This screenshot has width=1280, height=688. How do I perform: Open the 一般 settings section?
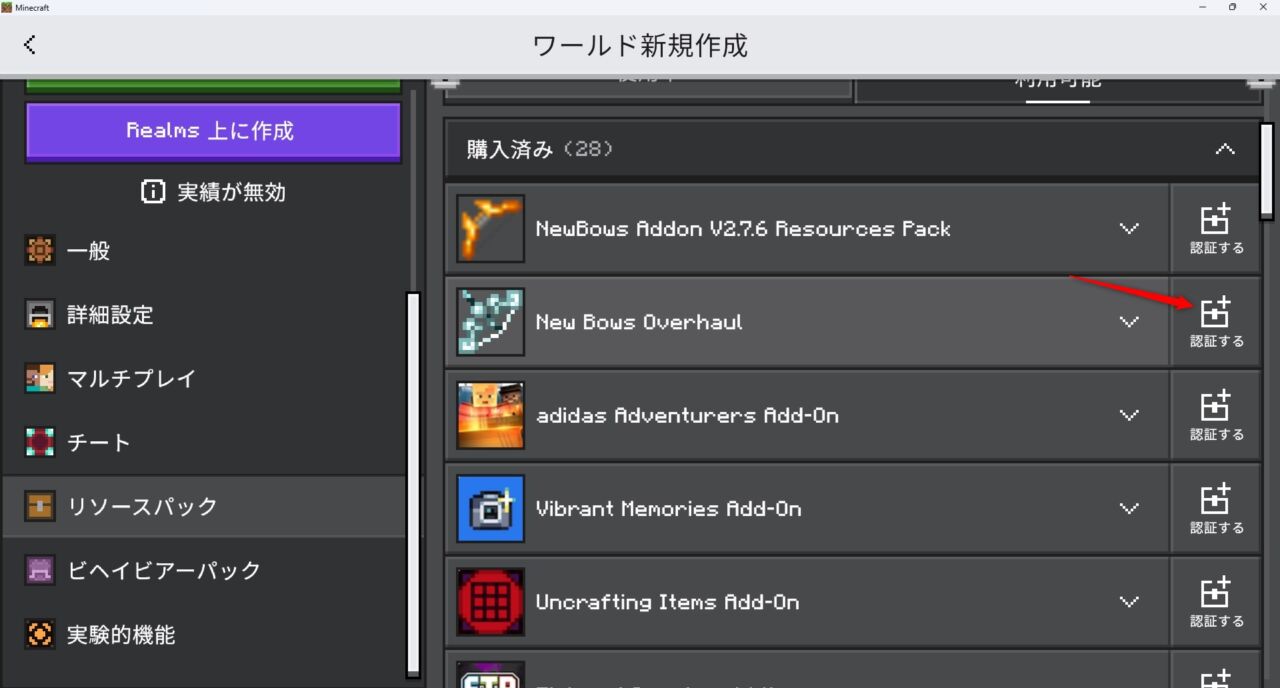pyautogui.click(x=204, y=251)
